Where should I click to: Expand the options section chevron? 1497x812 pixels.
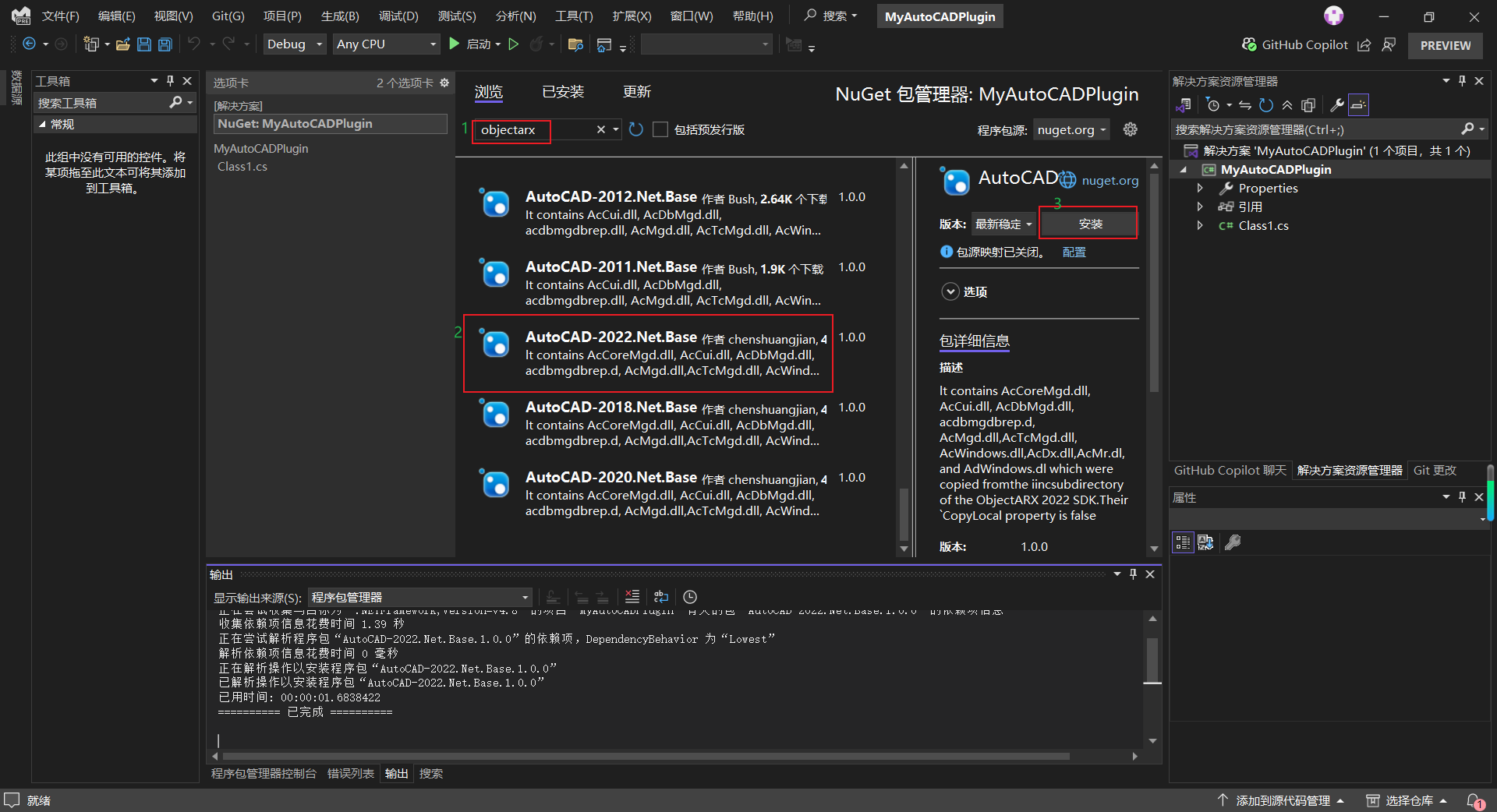950,291
